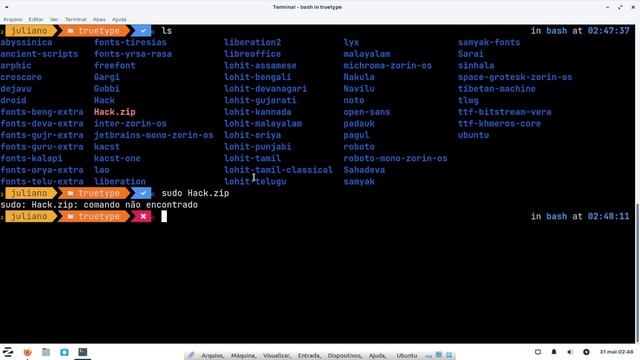
Task: Click the 'sudo Hack.zip' command text
Action: [195, 193]
